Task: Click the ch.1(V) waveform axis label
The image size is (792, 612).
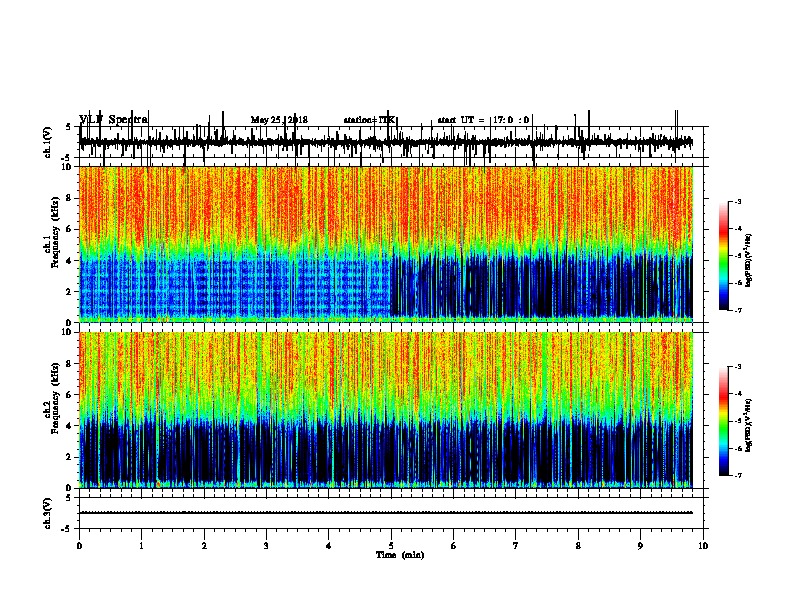Action: [x=48, y=142]
